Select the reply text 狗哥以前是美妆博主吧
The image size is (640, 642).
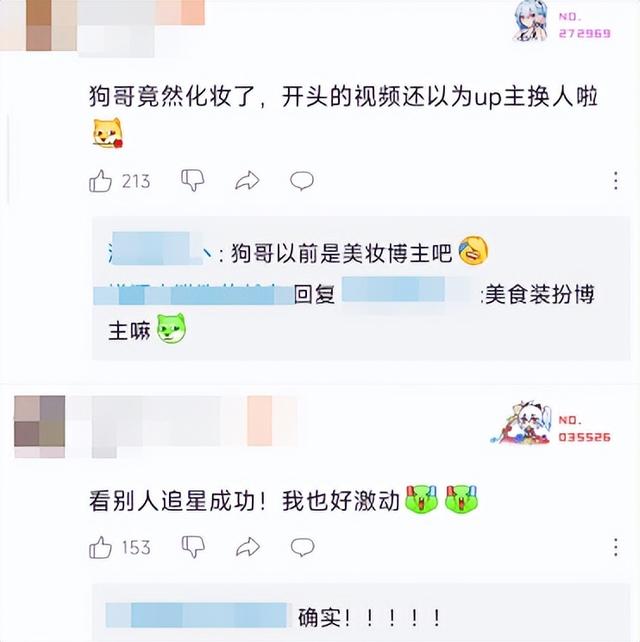pyautogui.click(x=341, y=252)
